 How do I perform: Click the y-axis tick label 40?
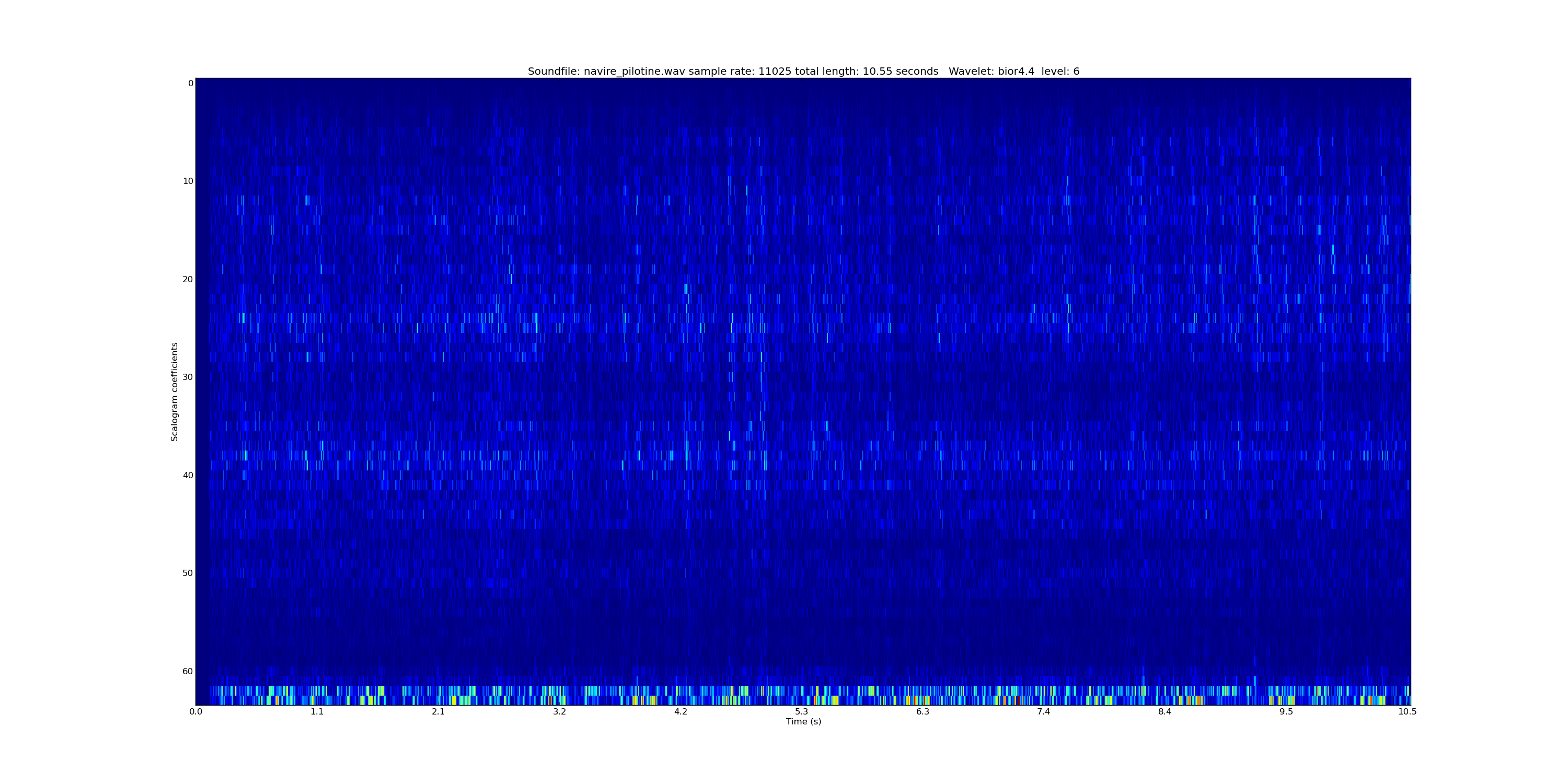point(188,476)
